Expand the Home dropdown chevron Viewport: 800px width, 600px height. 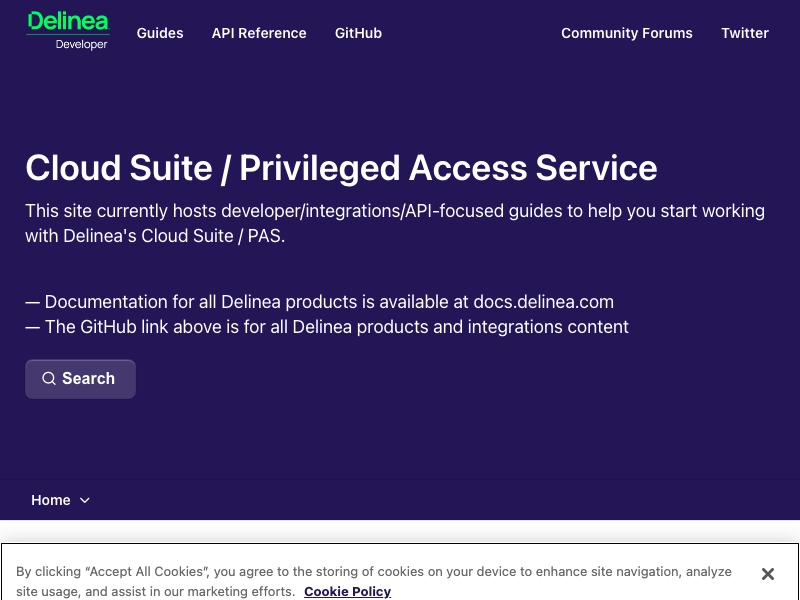tap(85, 501)
